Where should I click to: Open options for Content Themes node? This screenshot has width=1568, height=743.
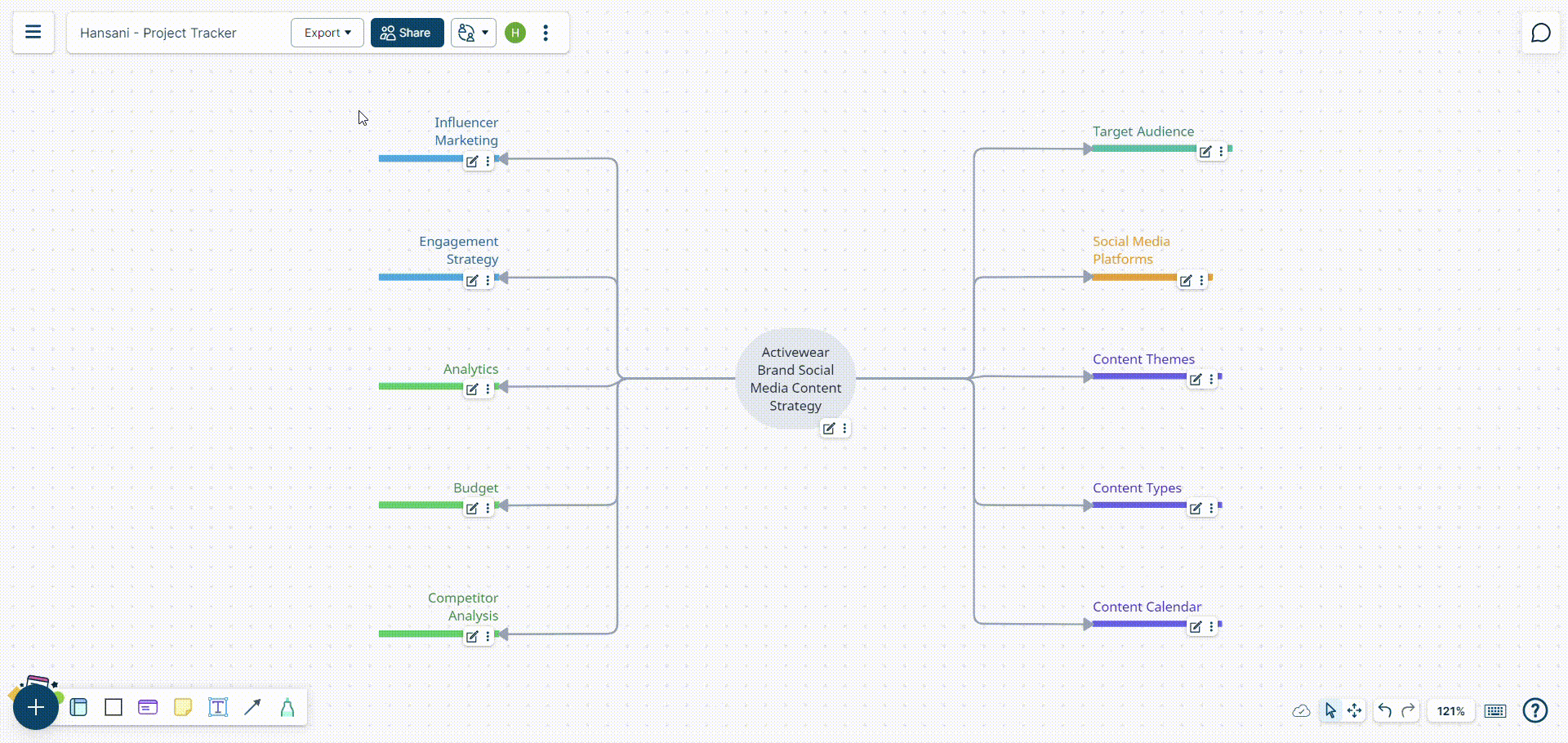click(x=1211, y=380)
